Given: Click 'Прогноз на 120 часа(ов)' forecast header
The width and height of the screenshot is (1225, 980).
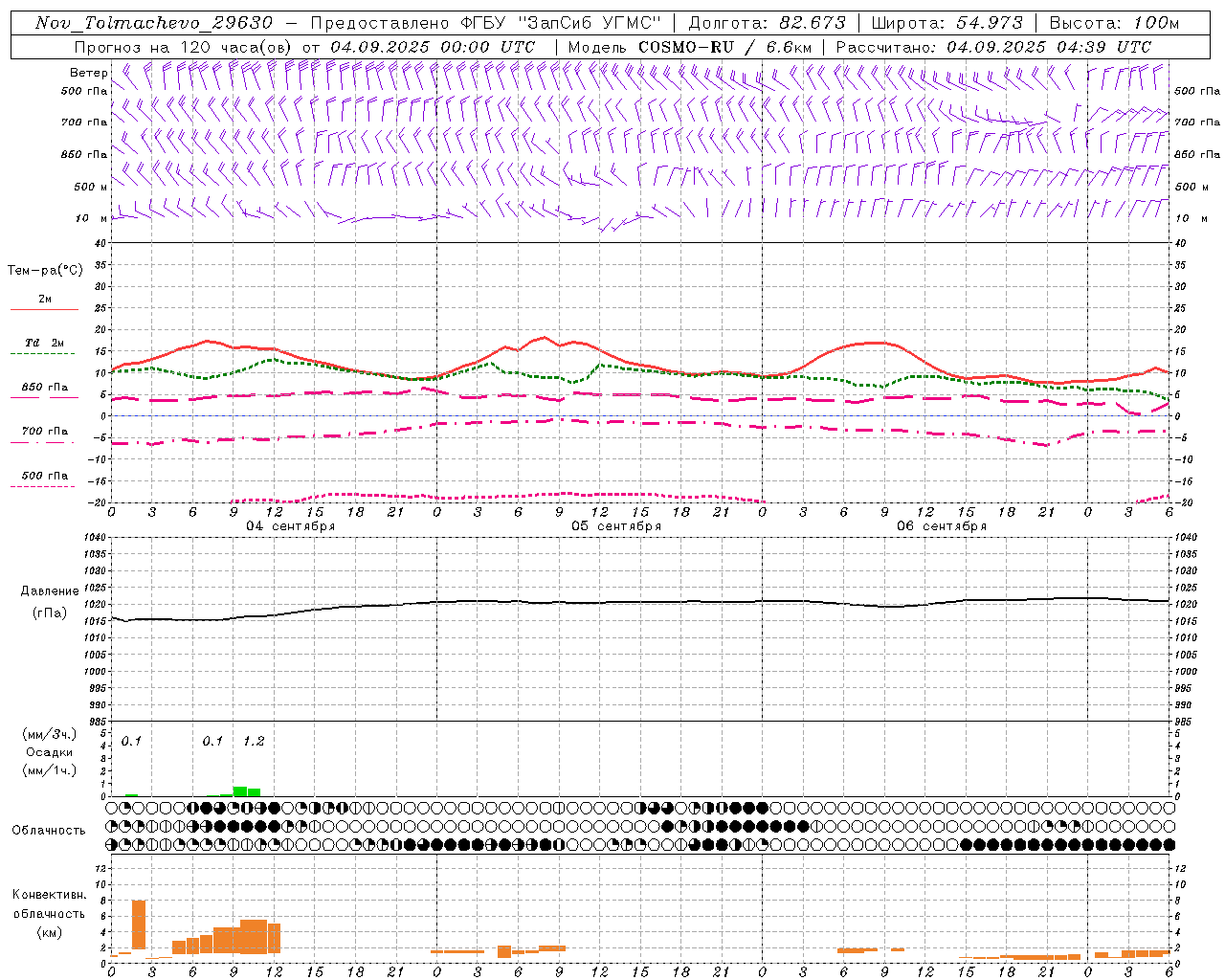Looking at the screenshot, I should (184, 47).
